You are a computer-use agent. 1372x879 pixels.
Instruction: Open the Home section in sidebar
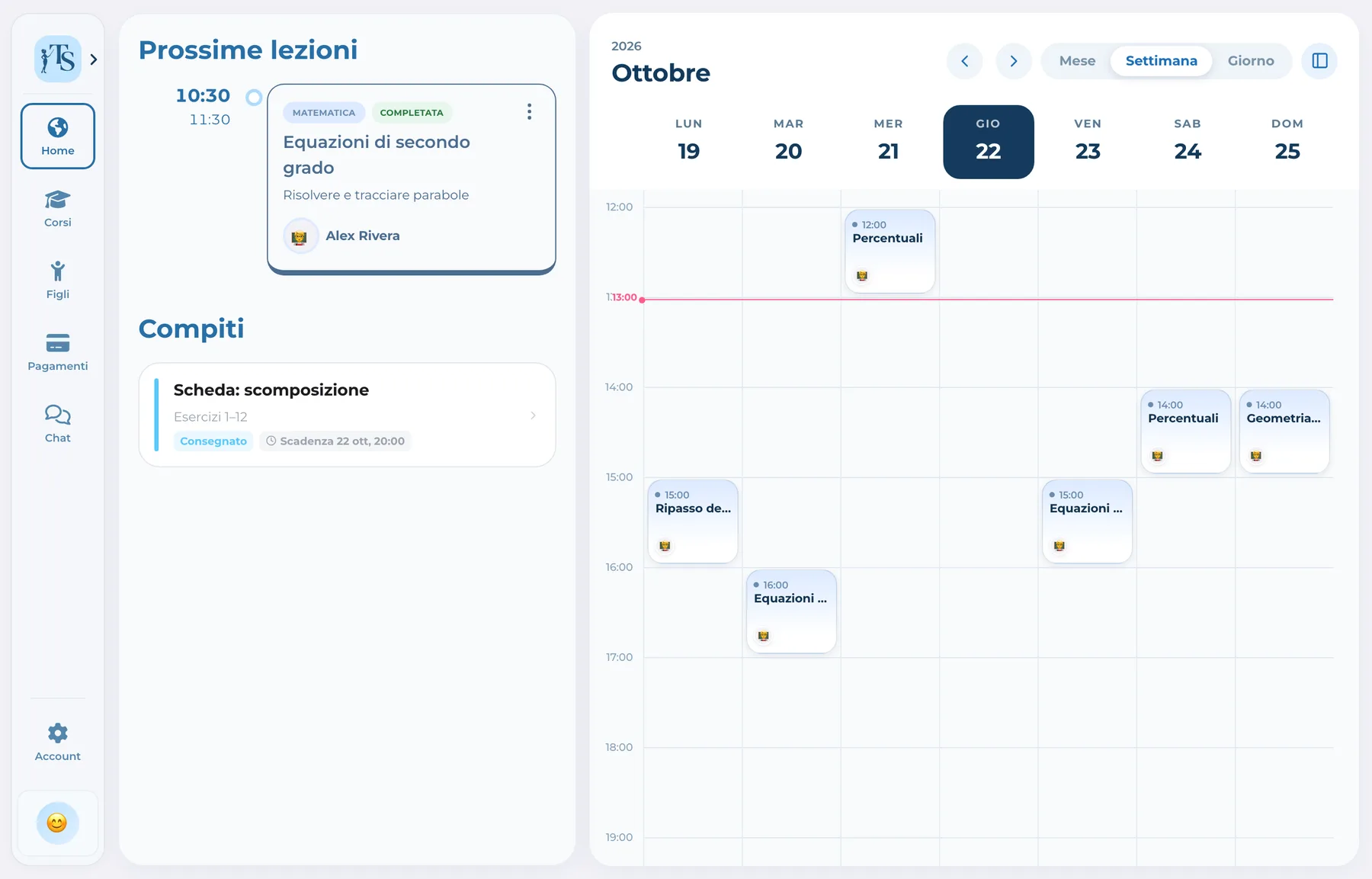pyautogui.click(x=58, y=136)
